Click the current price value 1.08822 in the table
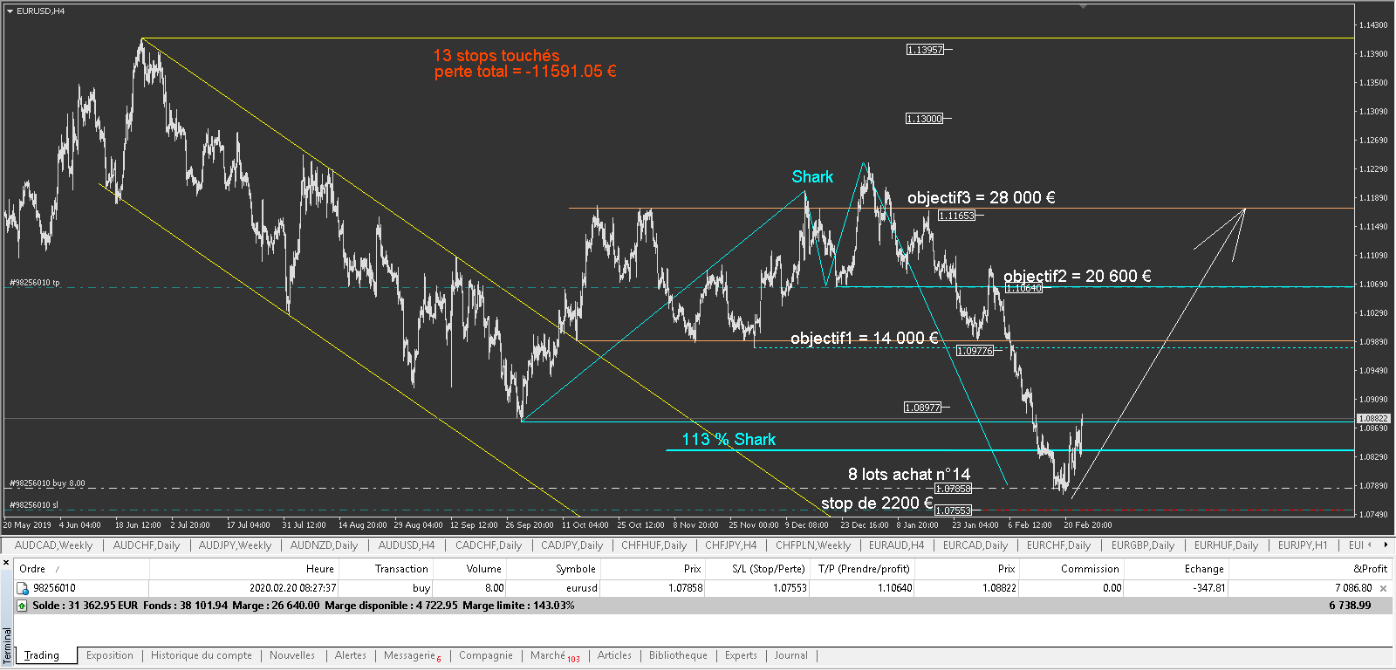Screen dimensions: 1396x670 tap(999, 590)
